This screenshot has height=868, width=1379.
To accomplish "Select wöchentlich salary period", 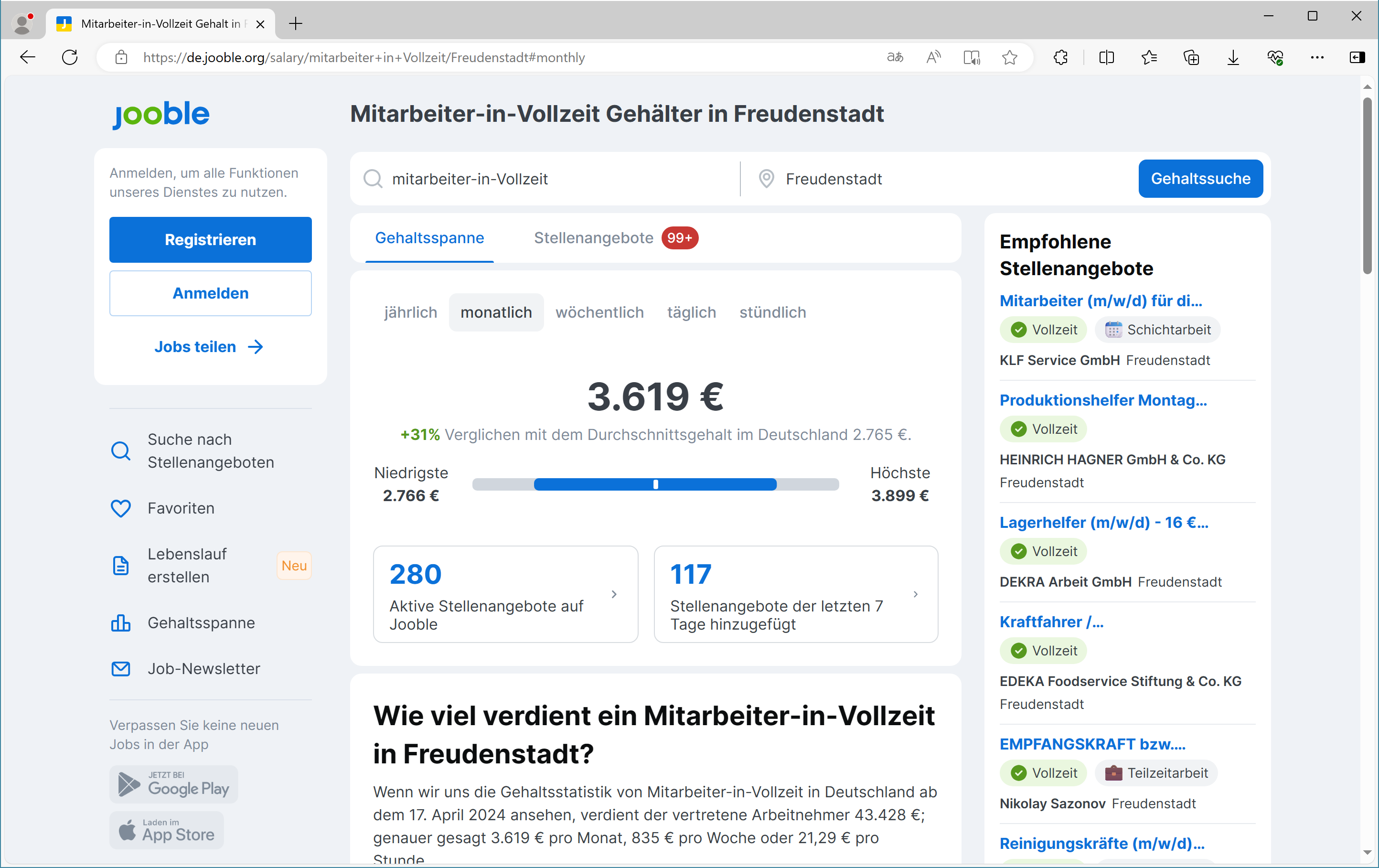I will (x=599, y=312).
